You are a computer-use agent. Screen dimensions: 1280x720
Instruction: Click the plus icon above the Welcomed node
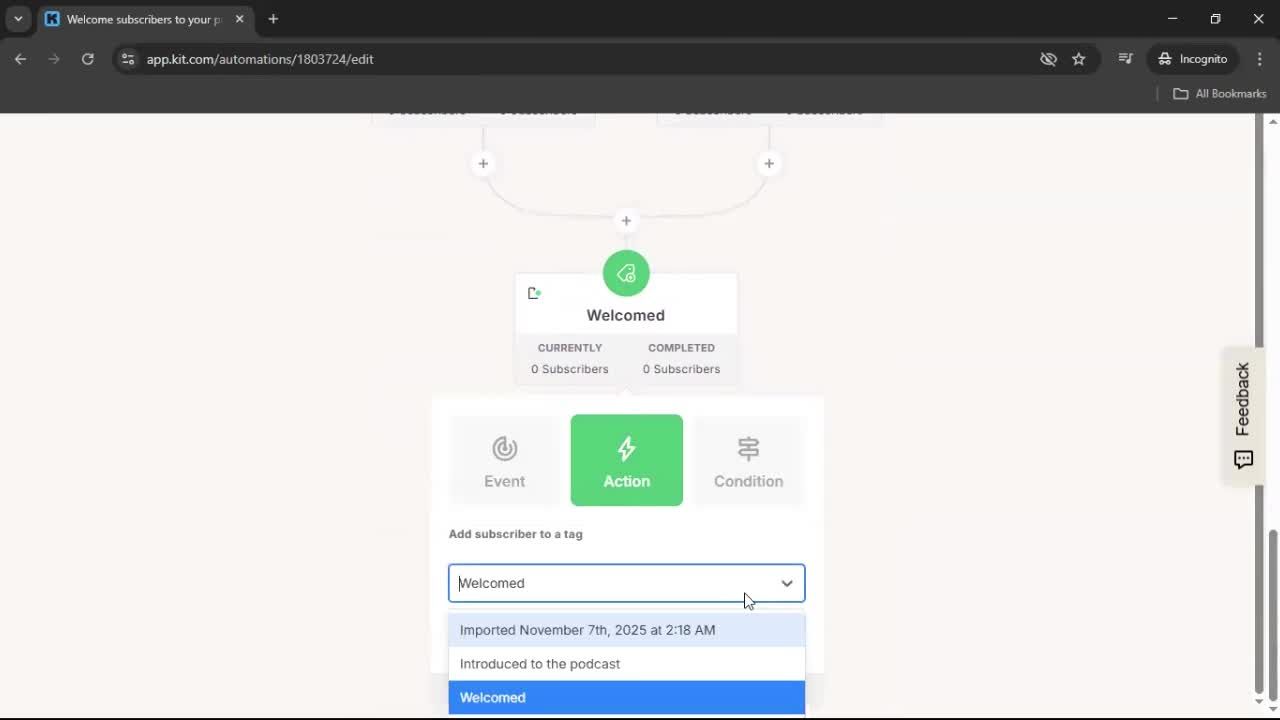coord(626,220)
